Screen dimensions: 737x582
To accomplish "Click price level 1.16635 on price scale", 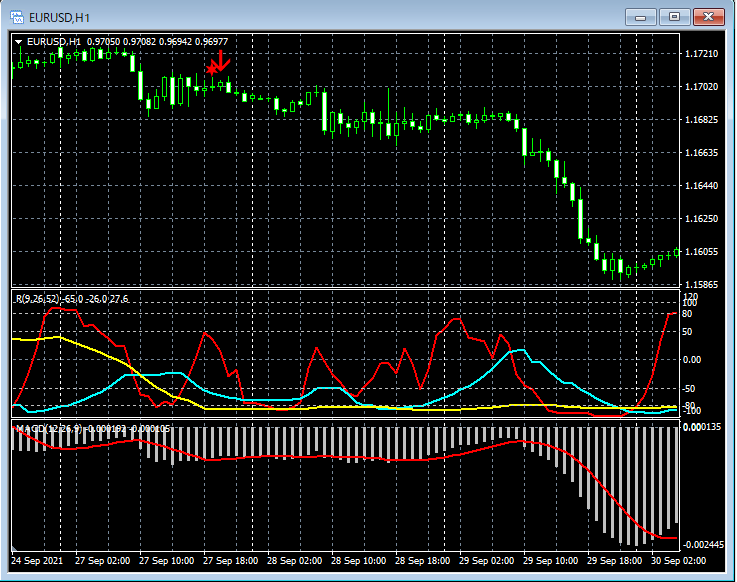I will click(702, 153).
